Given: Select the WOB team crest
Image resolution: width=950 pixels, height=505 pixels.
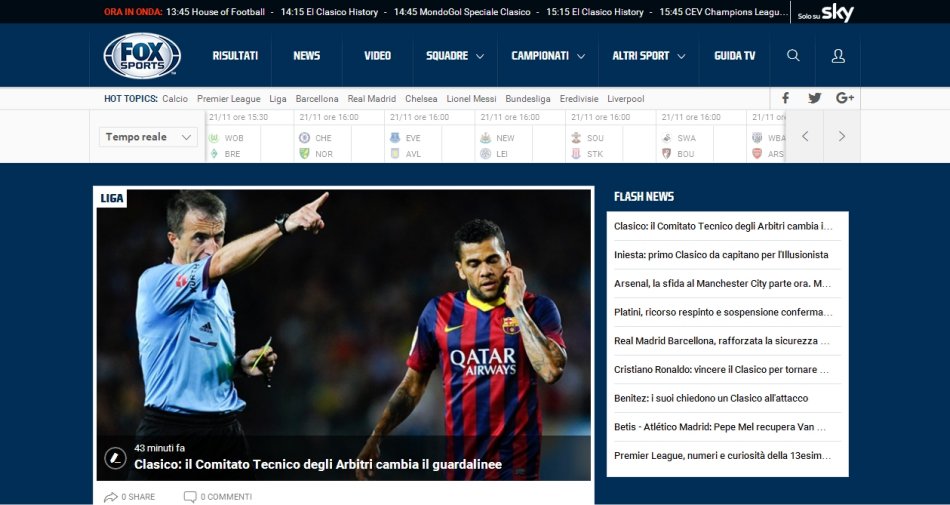Looking at the screenshot, I should (x=213, y=138).
